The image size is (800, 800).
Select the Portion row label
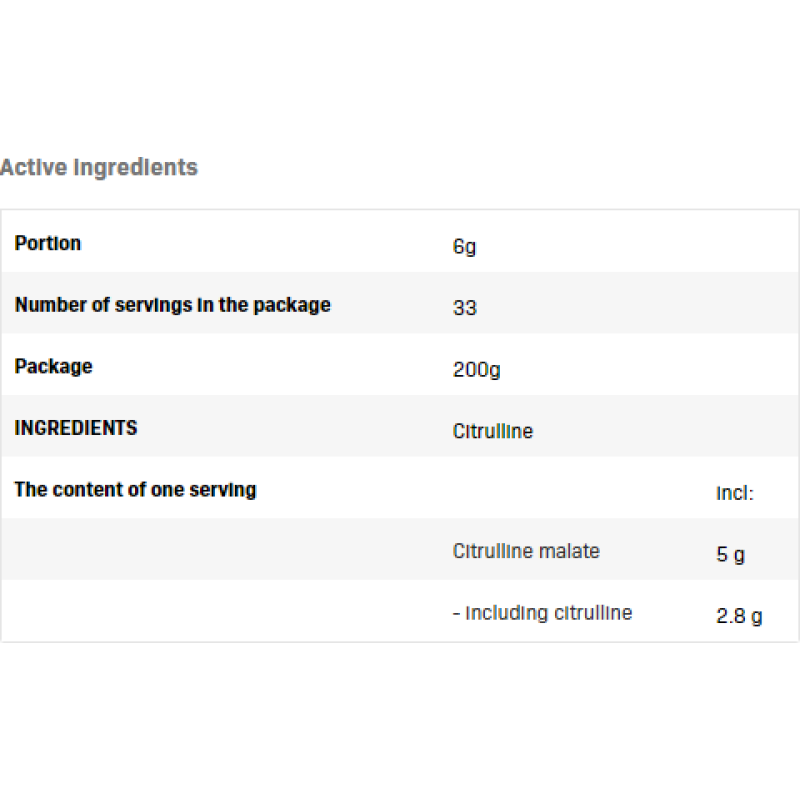tap(48, 243)
